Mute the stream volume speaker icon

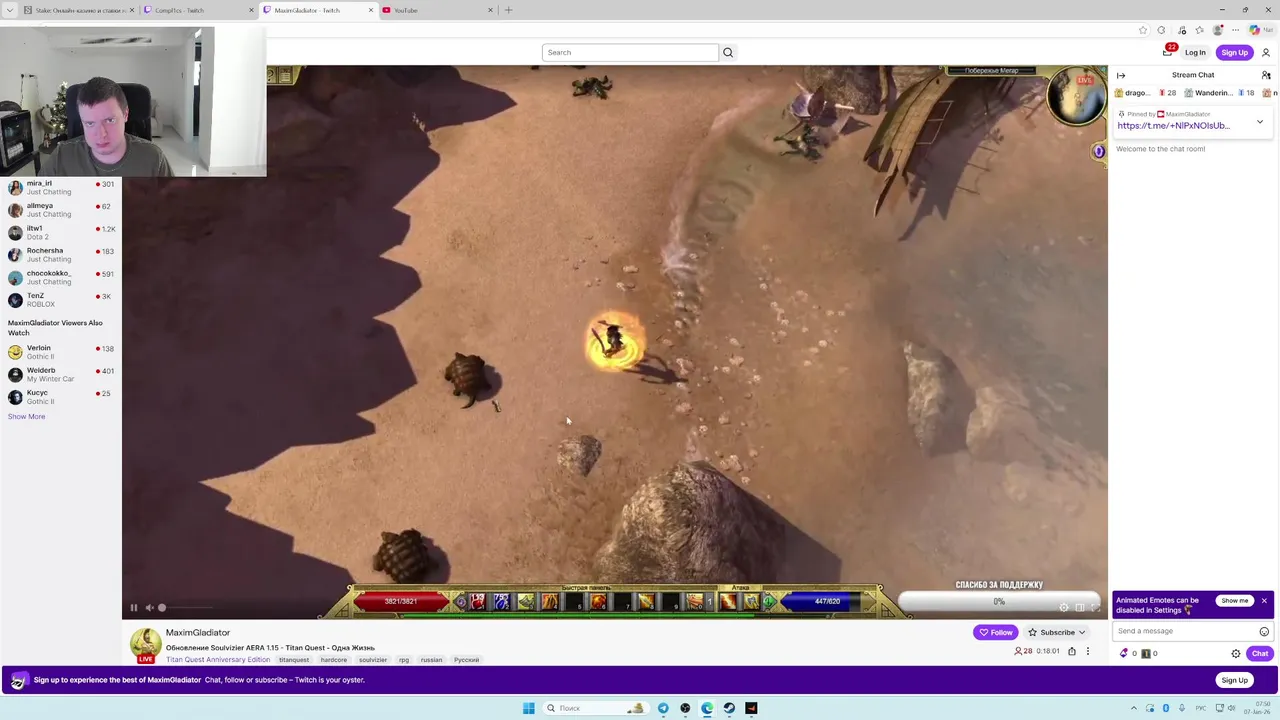(149, 608)
